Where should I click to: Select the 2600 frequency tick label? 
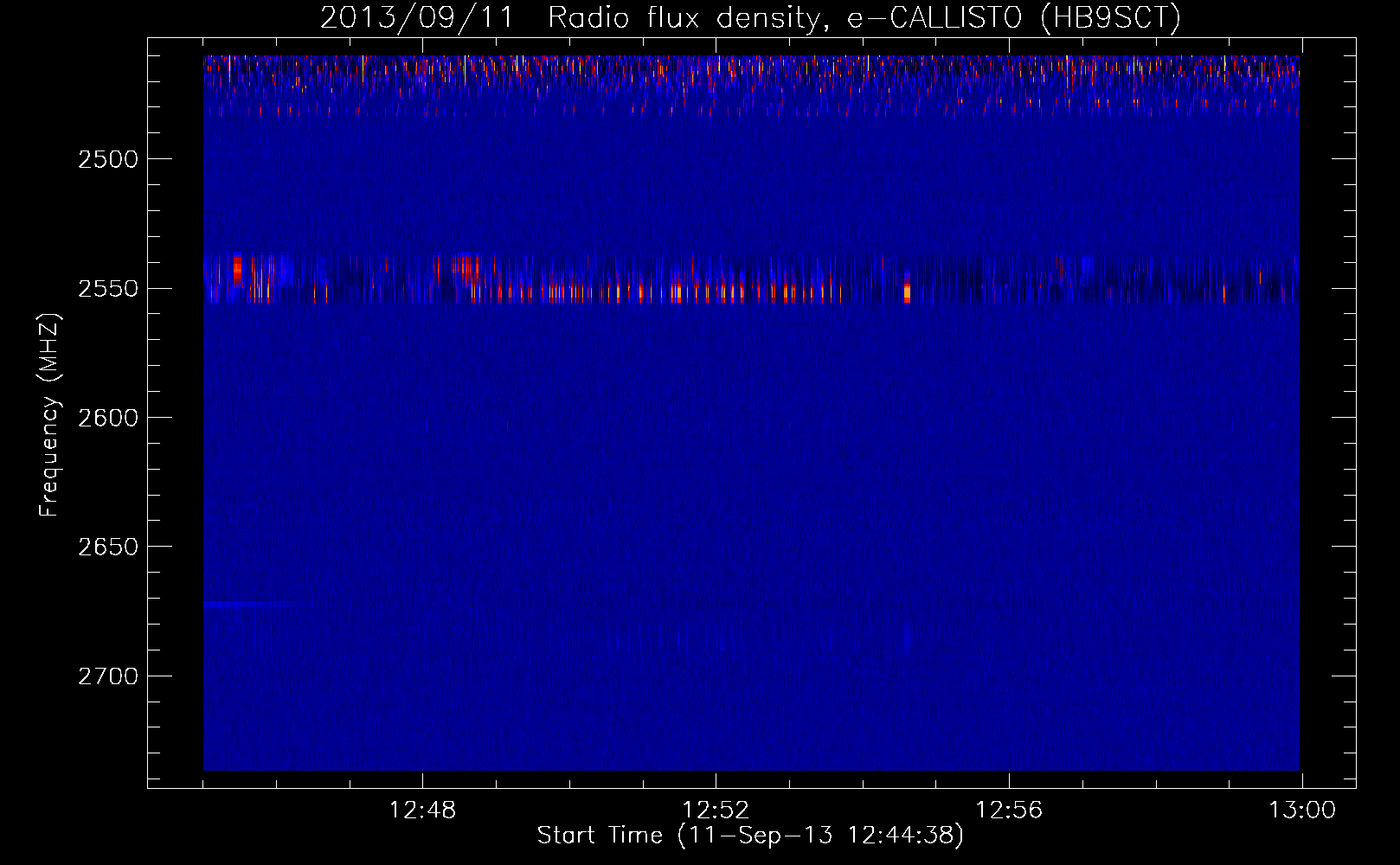[108, 418]
